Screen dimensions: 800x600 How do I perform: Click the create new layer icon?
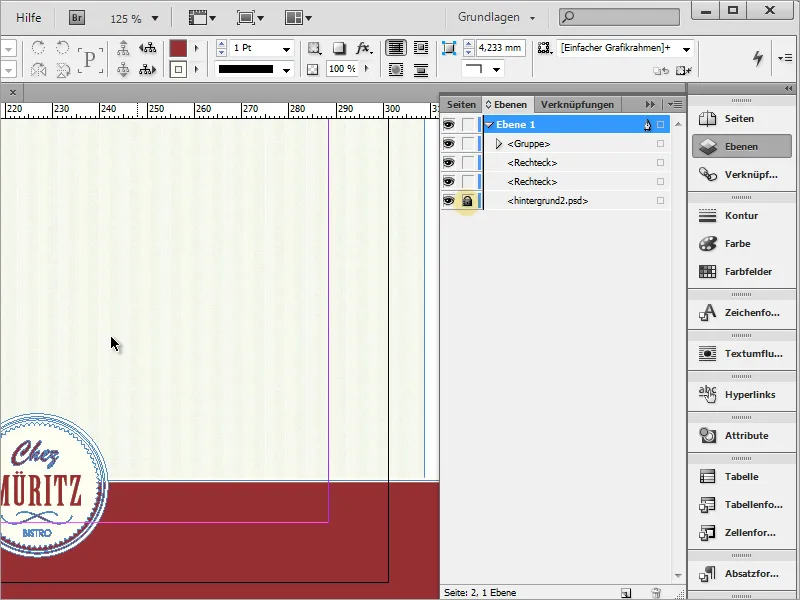pos(626,593)
